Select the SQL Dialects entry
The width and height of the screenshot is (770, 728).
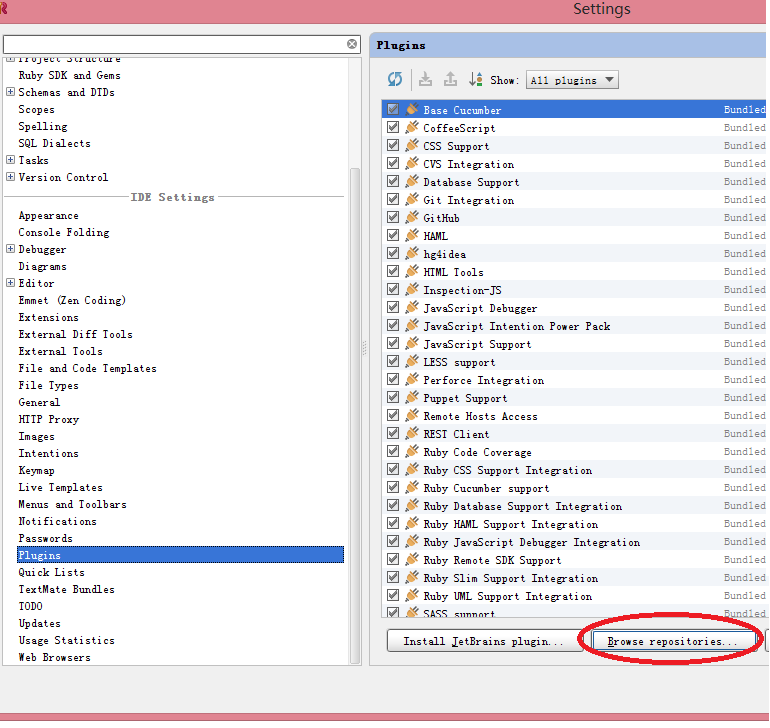coord(55,143)
